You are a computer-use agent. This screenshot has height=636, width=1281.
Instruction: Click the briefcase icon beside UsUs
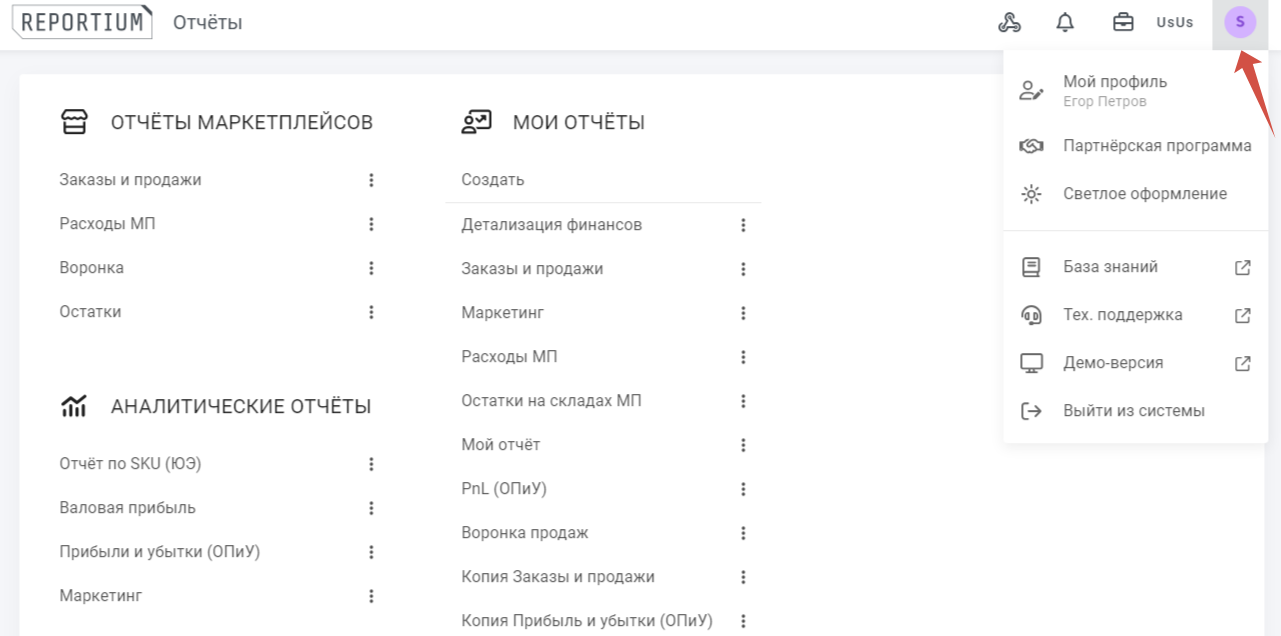pyautogui.click(x=1123, y=22)
